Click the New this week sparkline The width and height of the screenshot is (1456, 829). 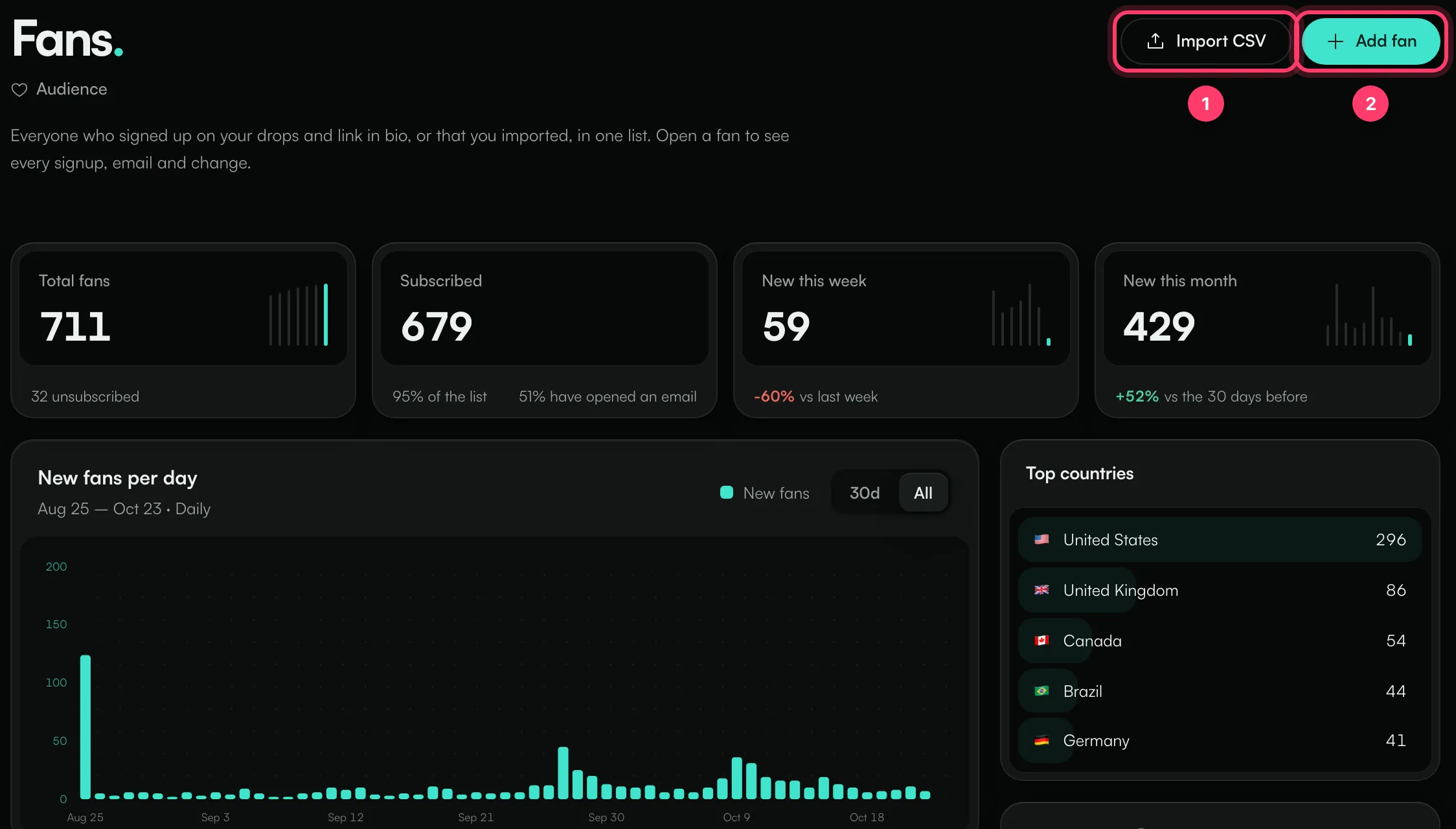point(1021,315)
